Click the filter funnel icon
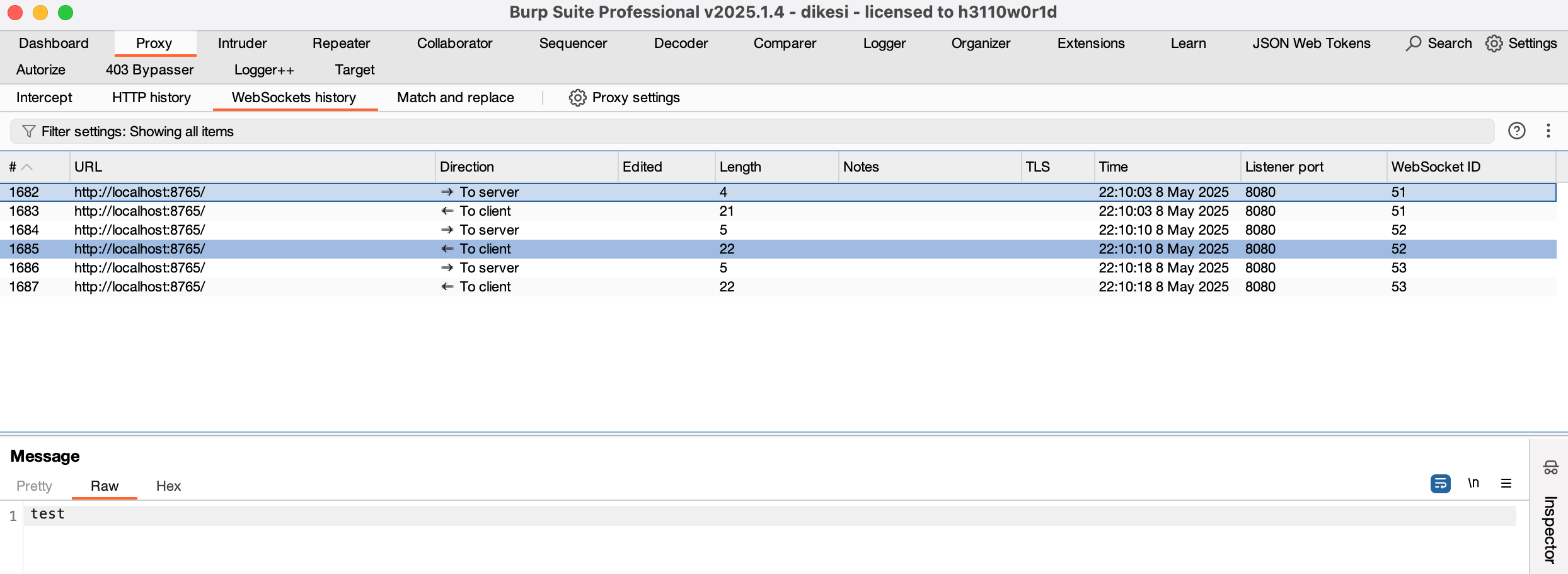The height and width of the screenshot is (574, 1568). click(28, 131)
